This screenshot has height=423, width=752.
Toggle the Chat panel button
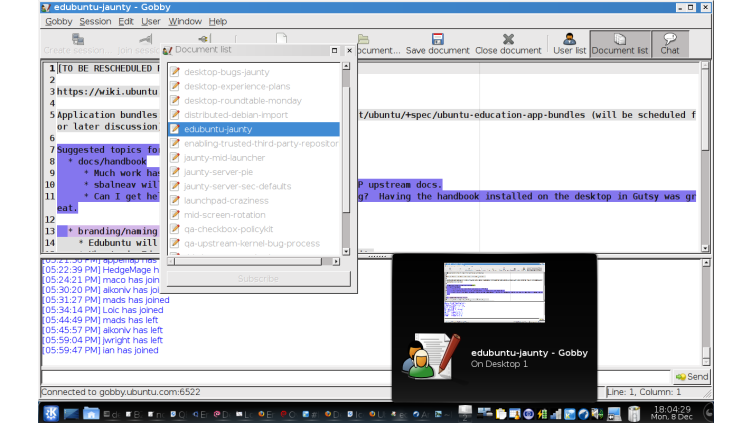670,44
